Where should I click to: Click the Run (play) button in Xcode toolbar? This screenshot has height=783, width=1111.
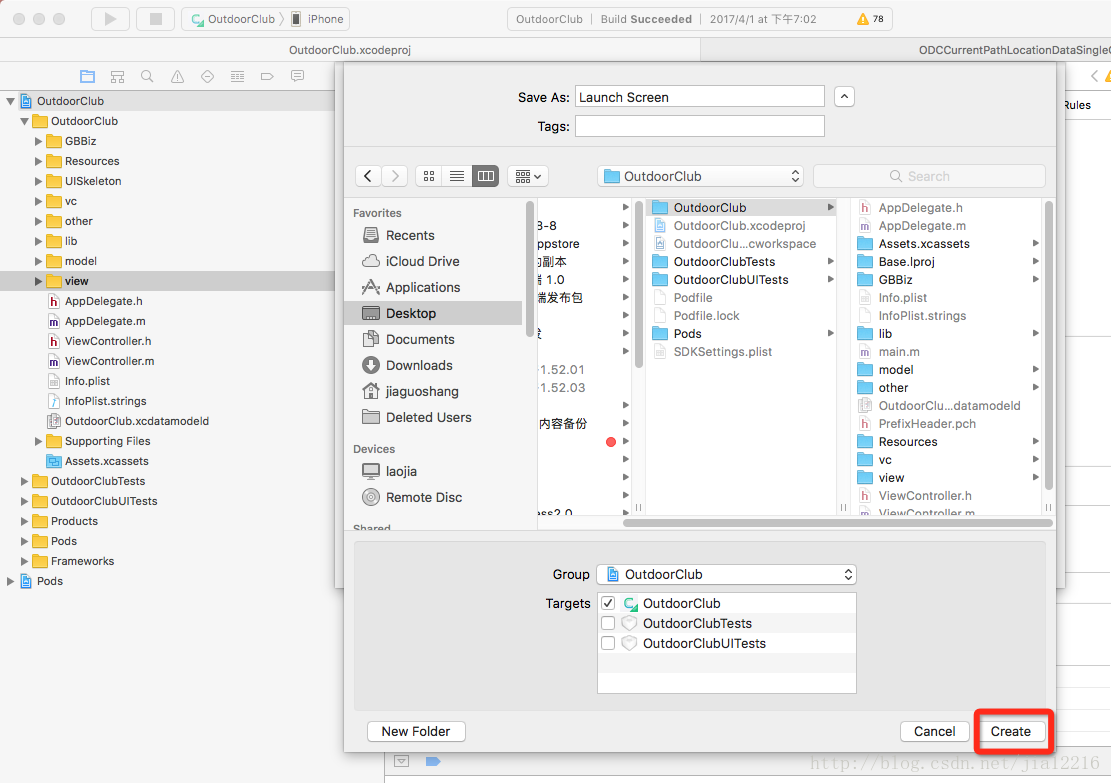[111, 19]
